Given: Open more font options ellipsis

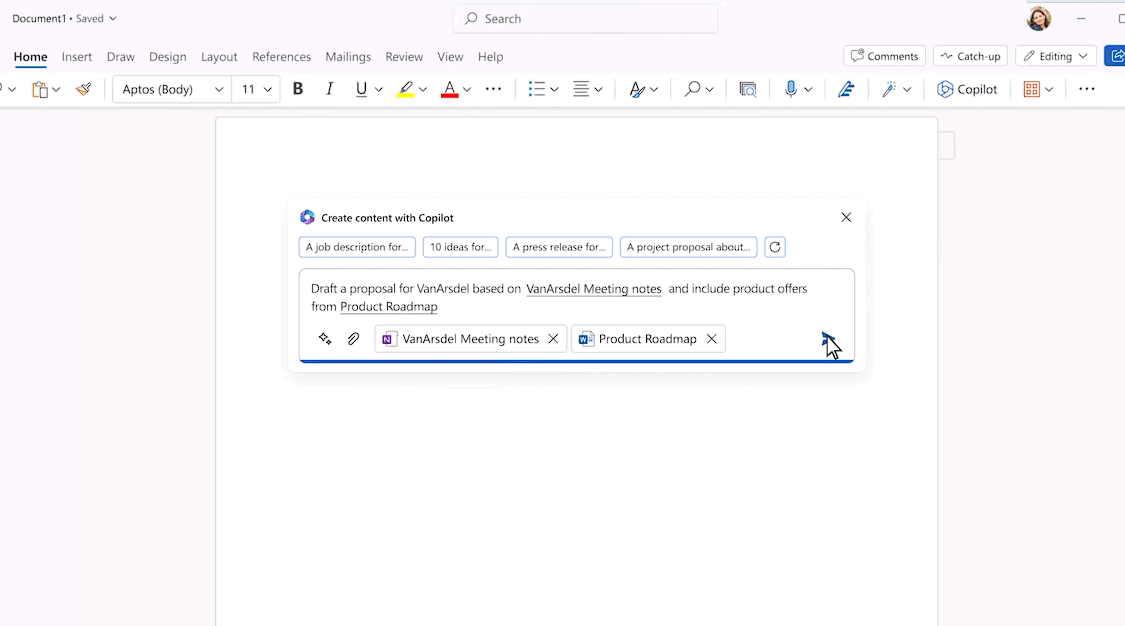Looking at the screenshot, I should pyautogui.click(x=494, y=89).
